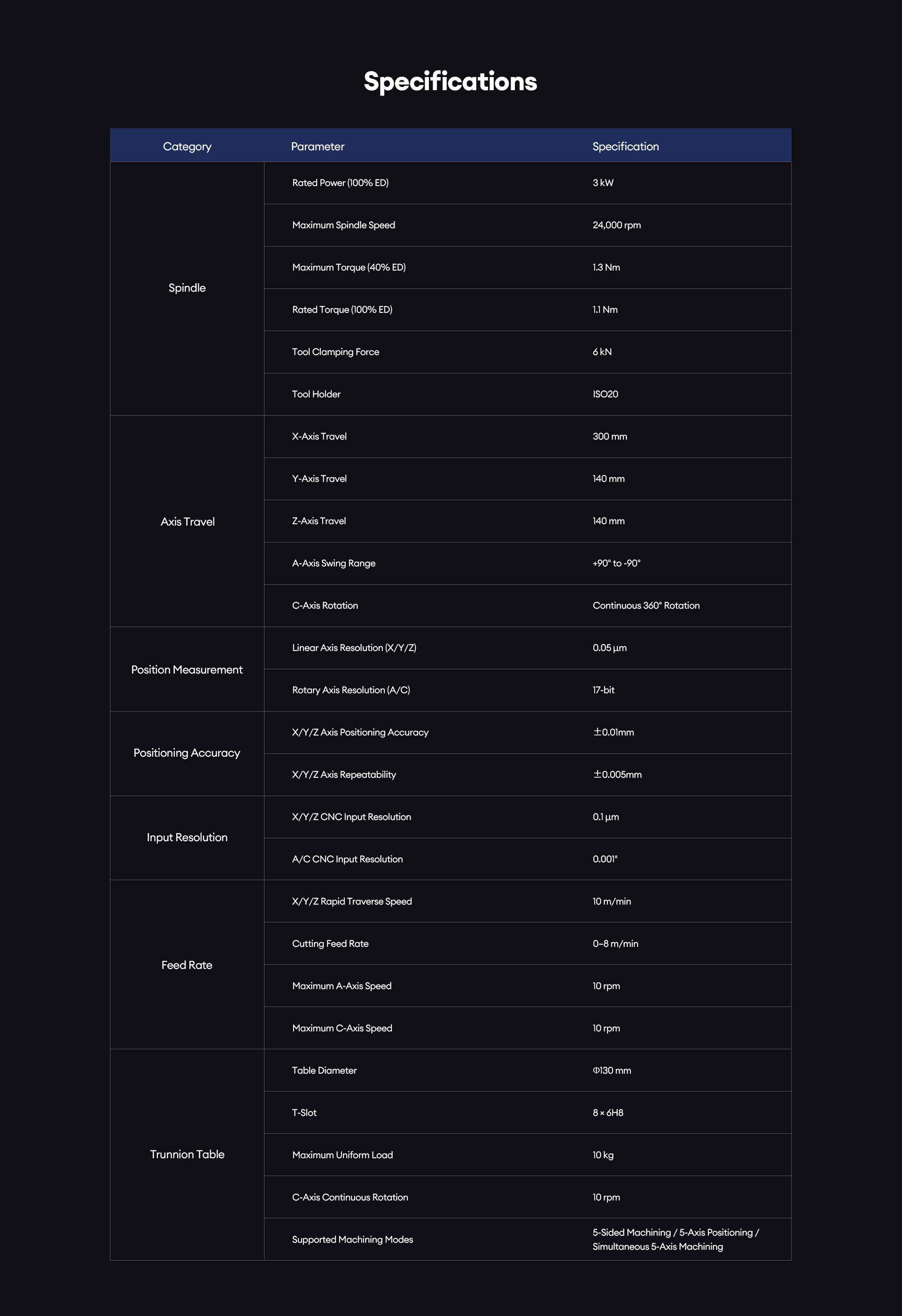Select the Parameter column header
Viewport: 902px width, 1316px height.
pyautogui.click(x=317, y=146)
